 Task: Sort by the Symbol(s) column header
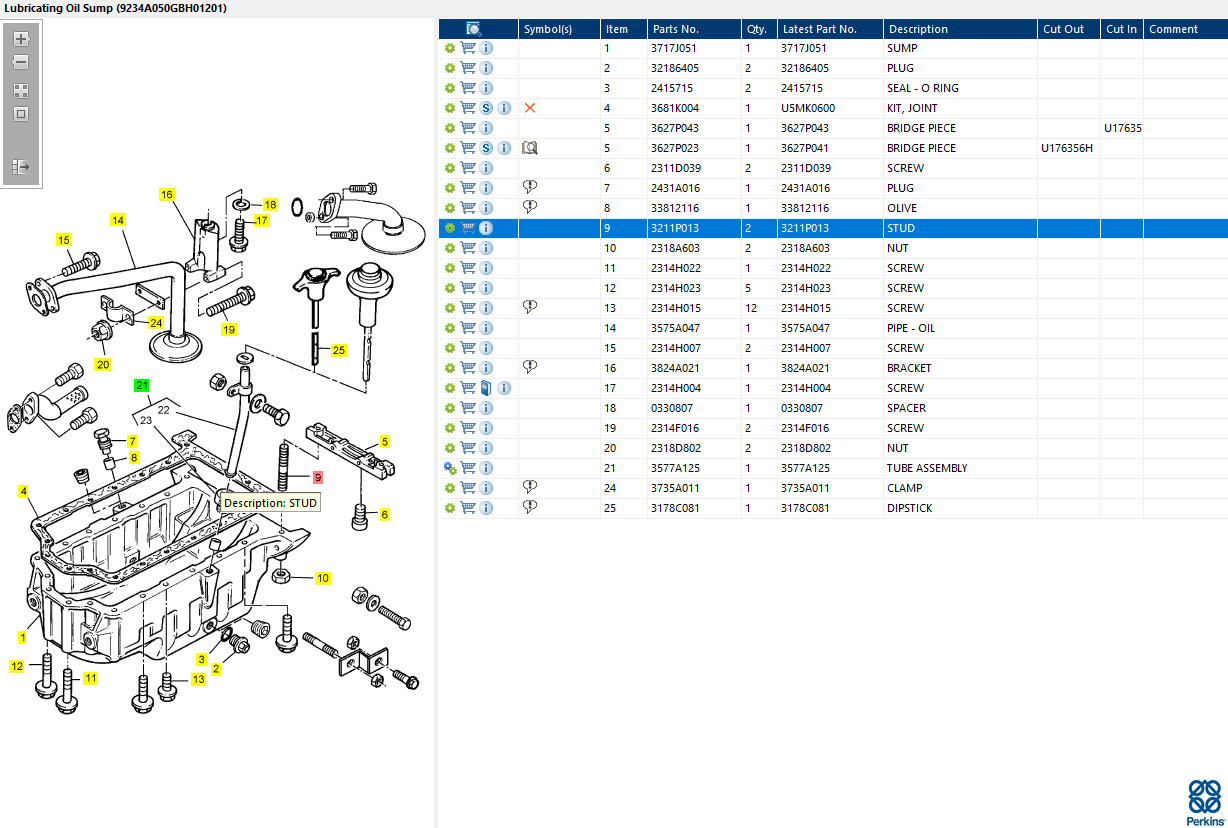[x=559, y=29]
